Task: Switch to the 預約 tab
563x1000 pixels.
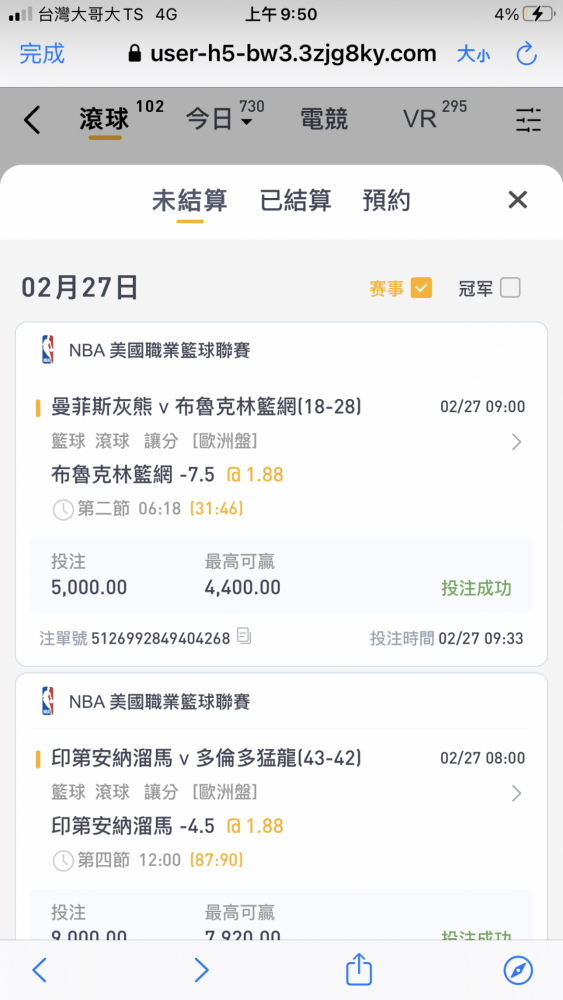Action: 386,200
